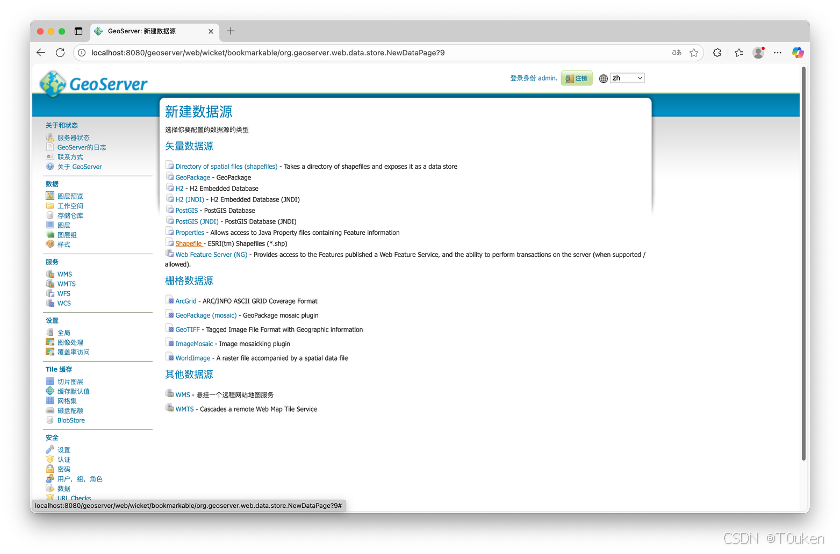Open a new browser tab

pos(230,31)
